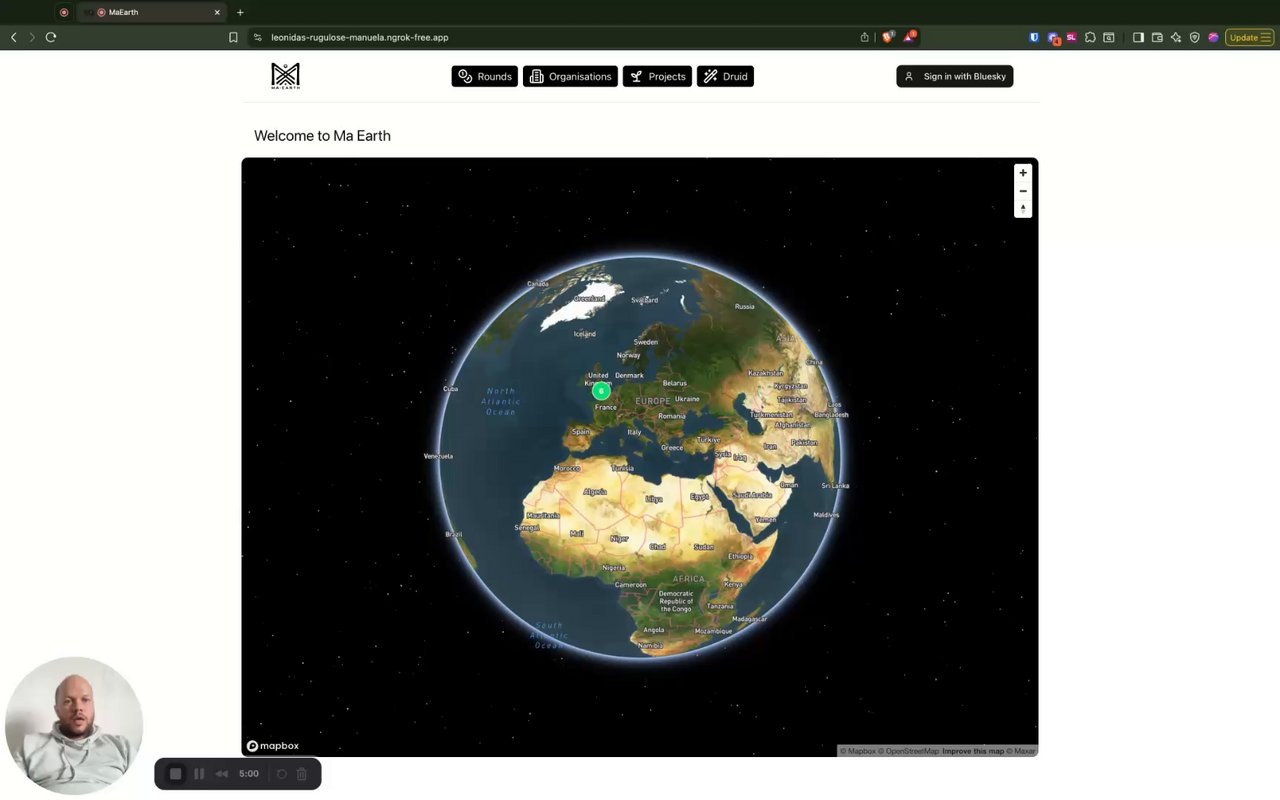Open the extensions puzzle menu
This screenshot has width=1280, height=800.
(x=1090, y=37)
